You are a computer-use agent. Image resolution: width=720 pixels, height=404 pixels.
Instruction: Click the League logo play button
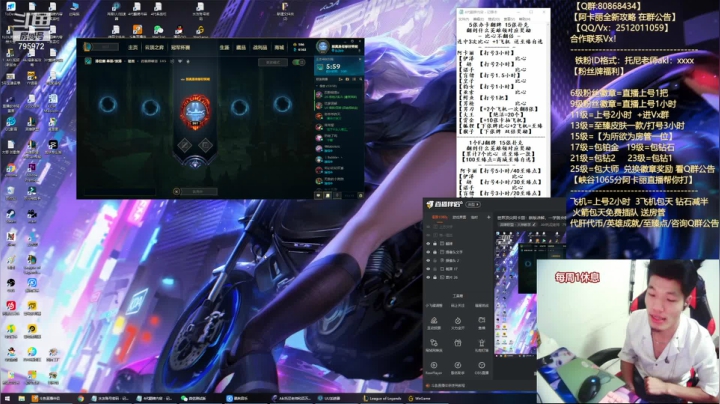coord(101,47)
